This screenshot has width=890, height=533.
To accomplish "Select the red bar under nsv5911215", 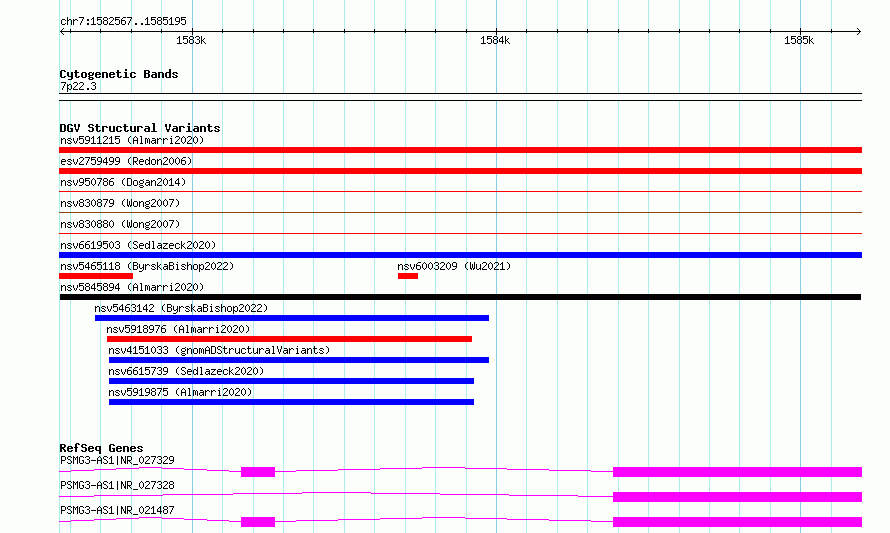I will coord(460,150).
